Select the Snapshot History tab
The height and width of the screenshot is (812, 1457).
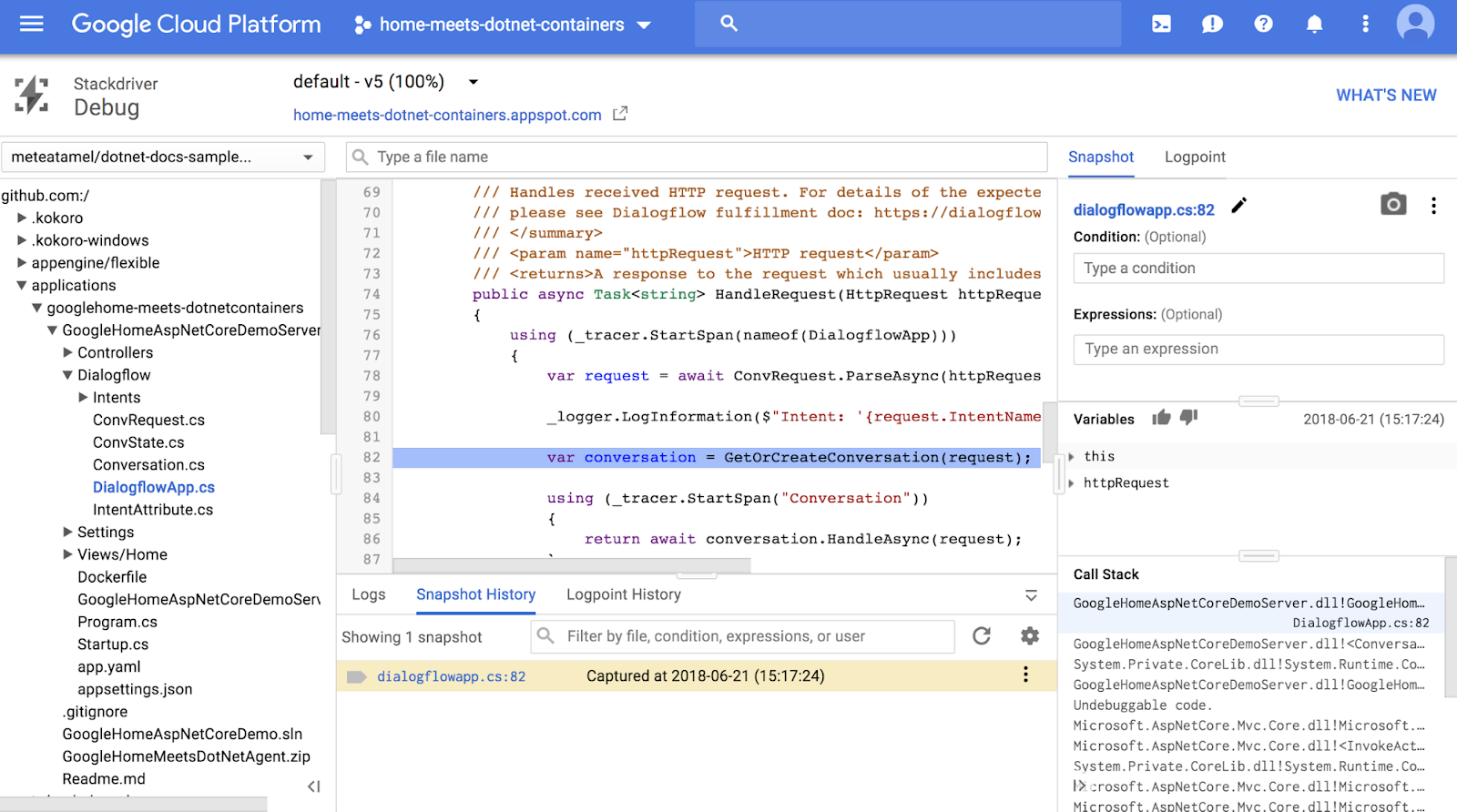click(476, 594)
